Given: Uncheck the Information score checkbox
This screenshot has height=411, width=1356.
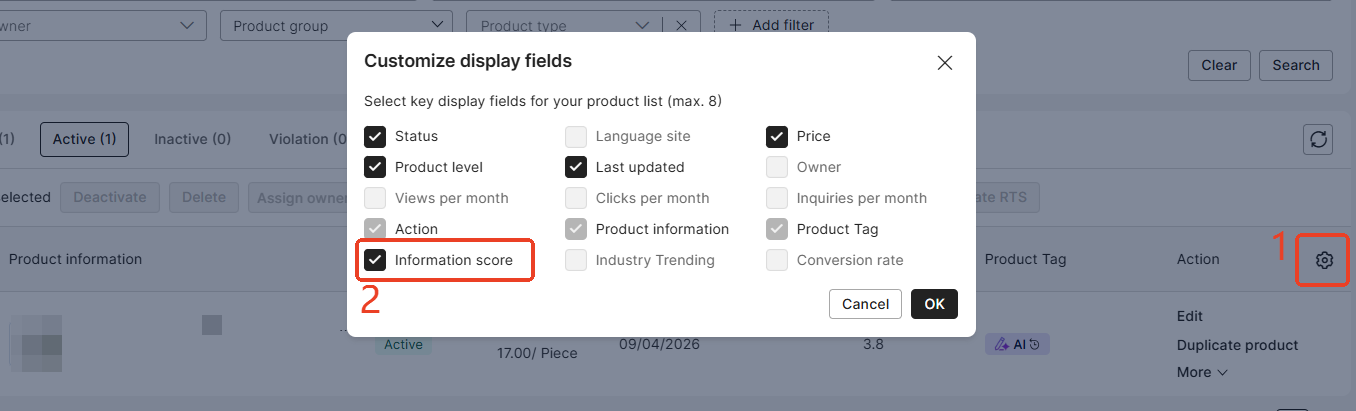Looking at the screenshot, I should point(375,260).
